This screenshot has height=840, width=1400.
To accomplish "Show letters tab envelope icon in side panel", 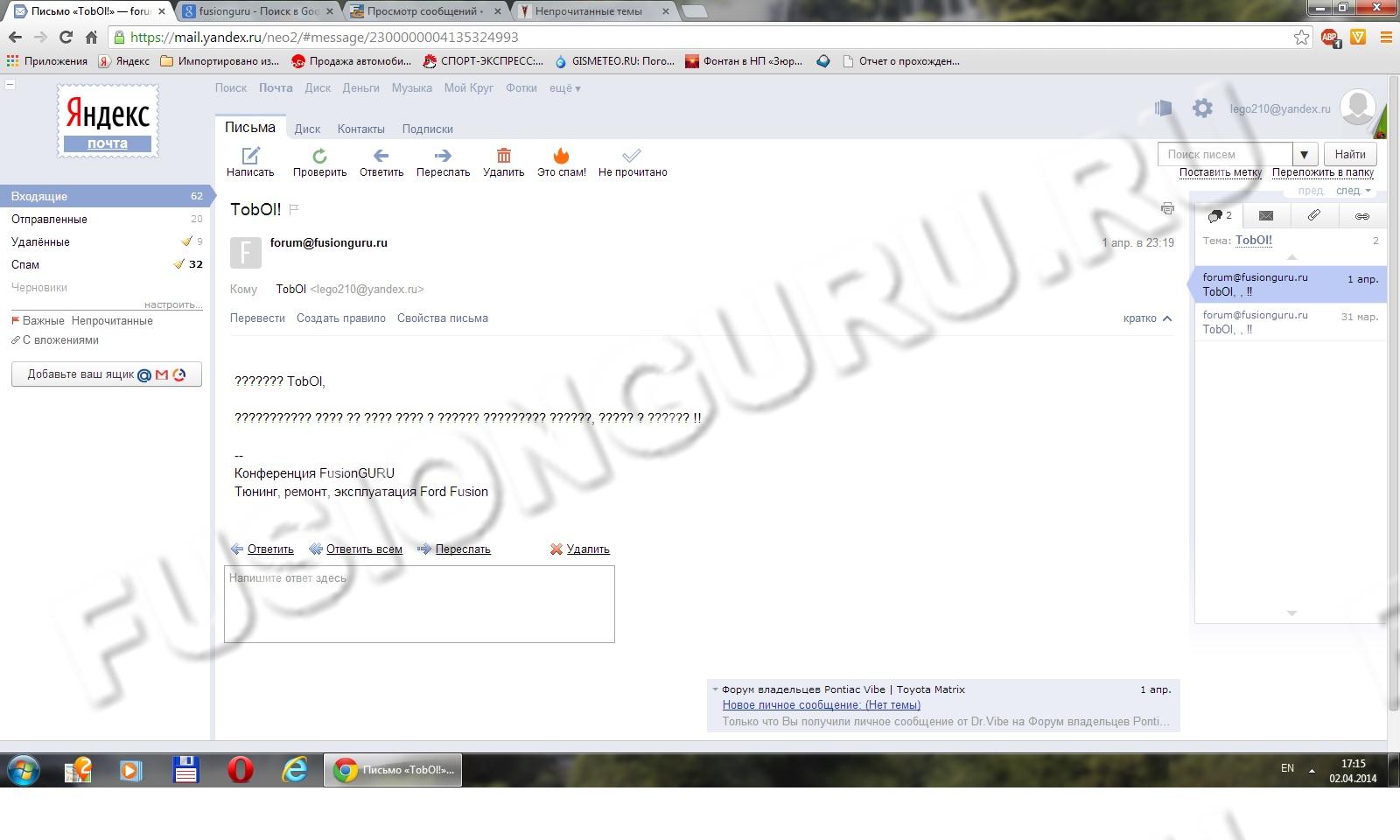I will pyautogui.click(x=1266, y=215).
